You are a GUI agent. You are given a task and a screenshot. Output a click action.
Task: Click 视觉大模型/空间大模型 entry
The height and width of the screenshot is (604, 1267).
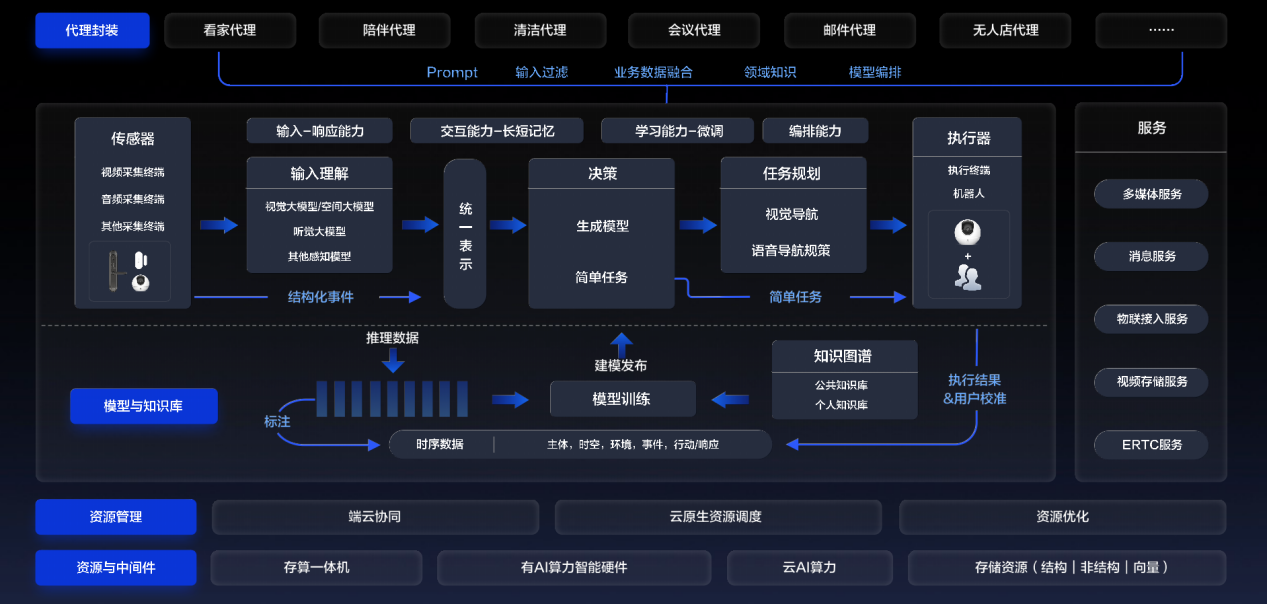320,206
